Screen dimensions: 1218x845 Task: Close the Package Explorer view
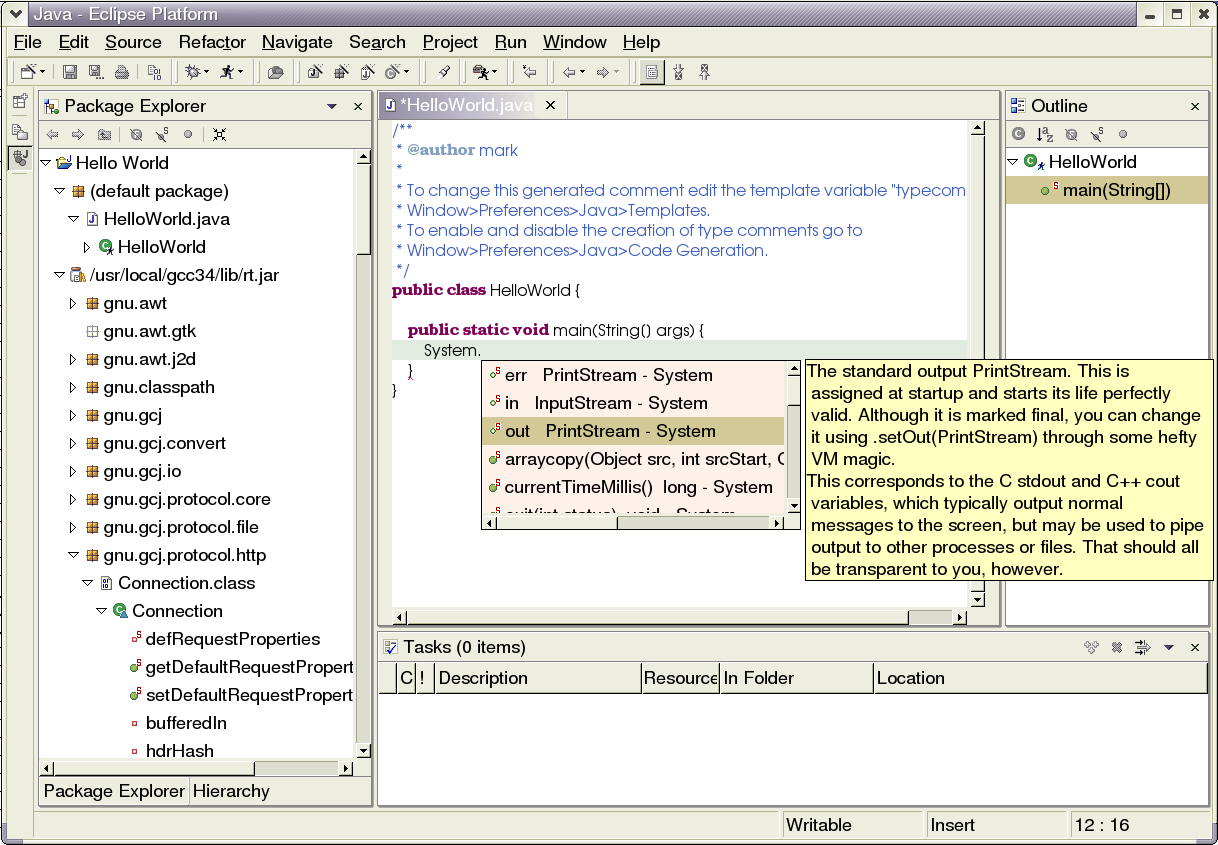pyautogui.click(x=358, y=107)
